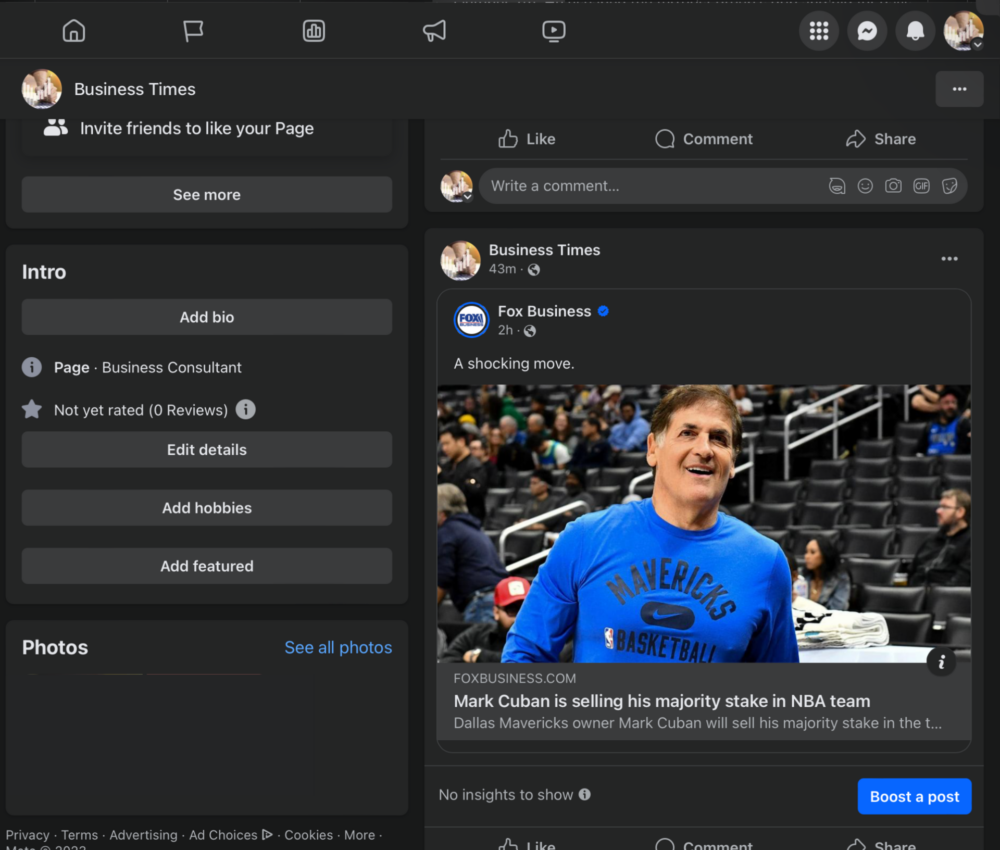Attach a photo using the comment camera icon
This screenshot has width=1000, height=850.
click(x=893, y=186)
